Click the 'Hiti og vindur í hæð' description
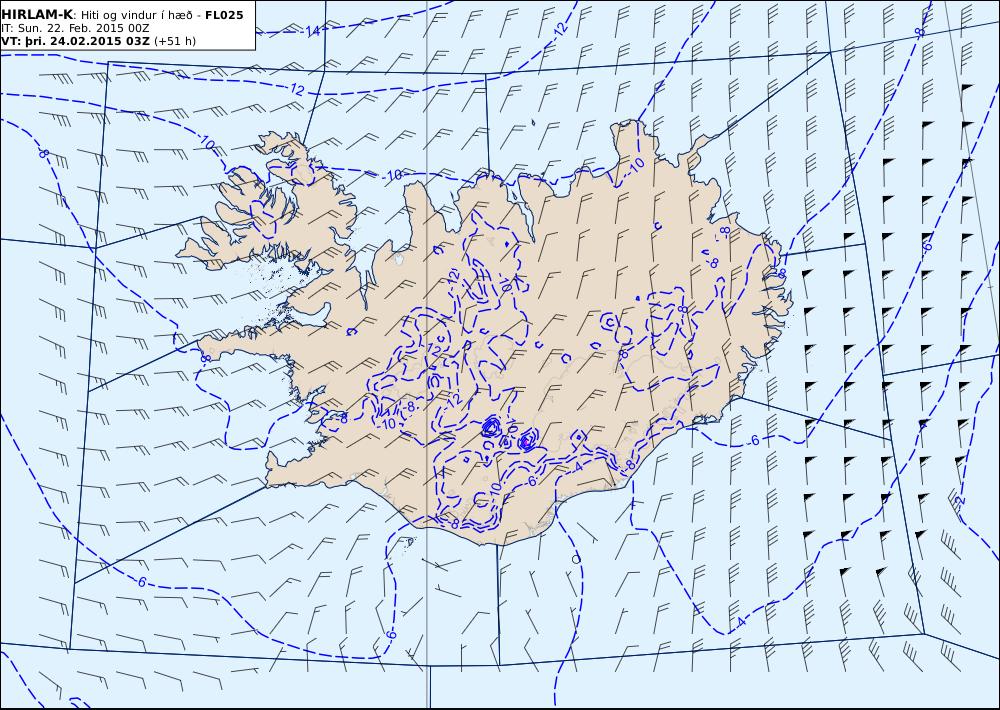1000x710 pixels. coord(136,15)
